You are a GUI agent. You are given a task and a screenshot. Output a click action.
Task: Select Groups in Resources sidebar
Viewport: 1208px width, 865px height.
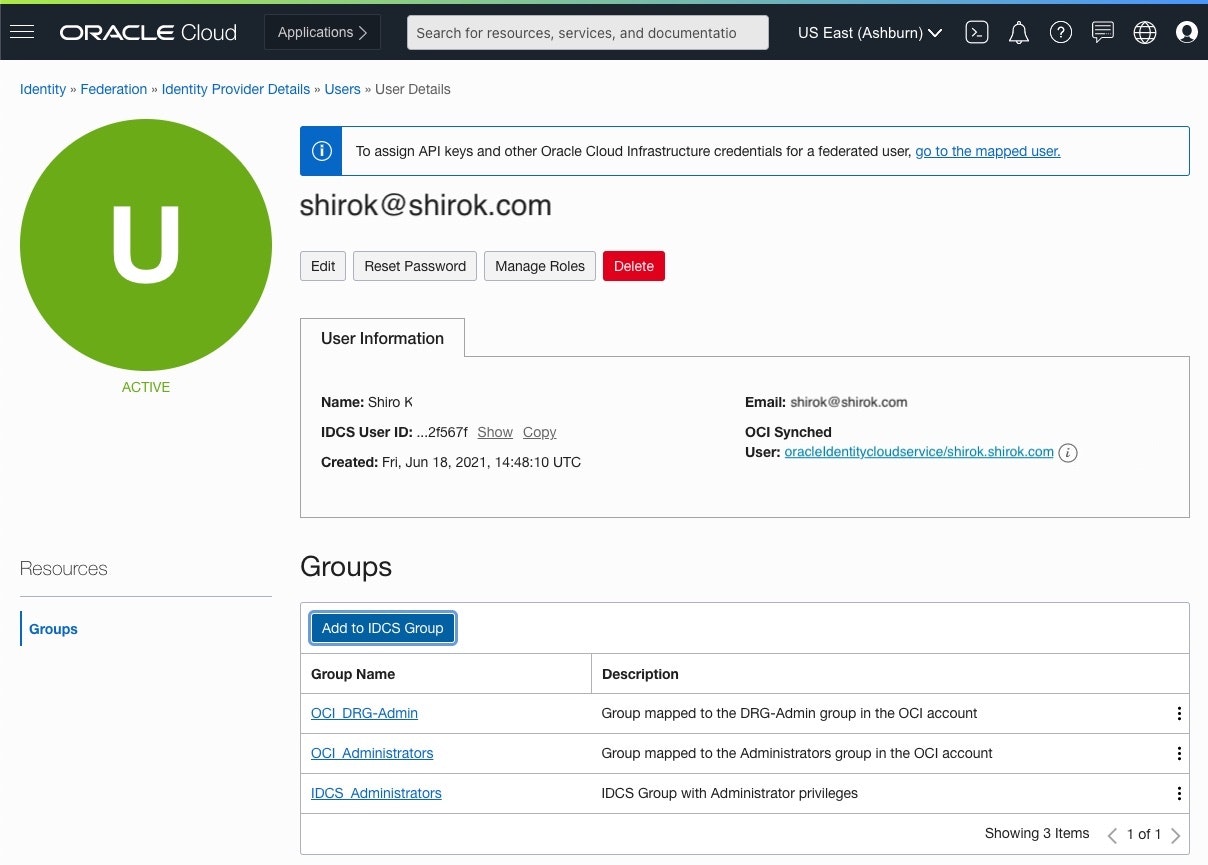(53, 629)
